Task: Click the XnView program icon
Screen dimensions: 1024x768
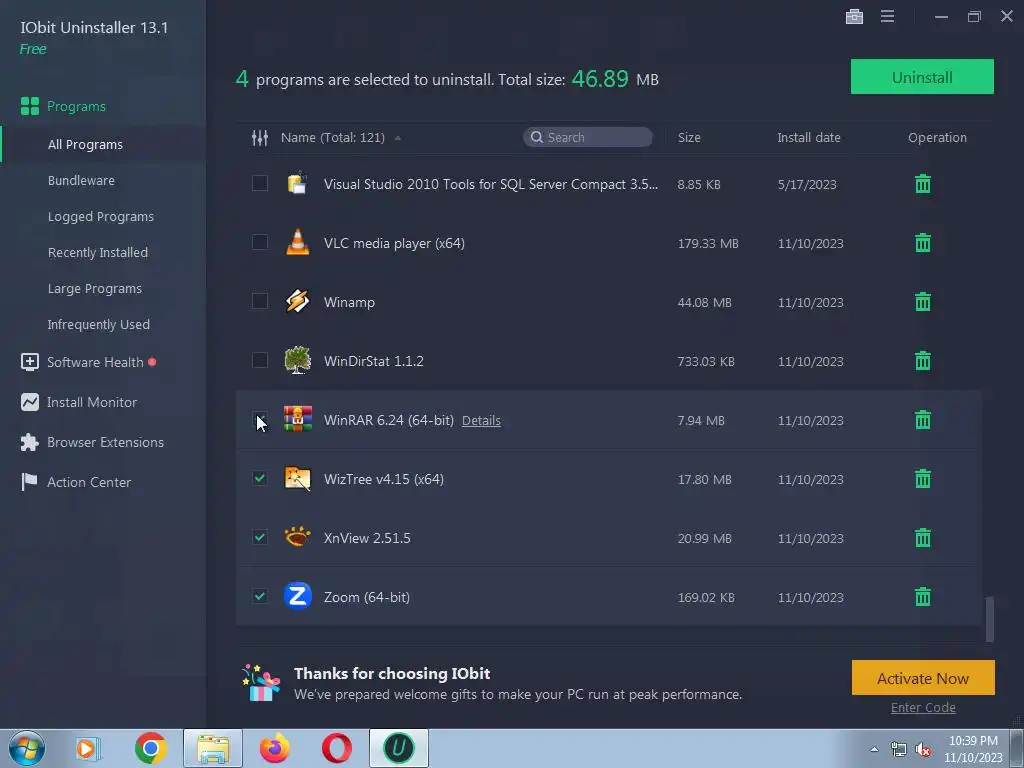Action: tap(298, 537)
